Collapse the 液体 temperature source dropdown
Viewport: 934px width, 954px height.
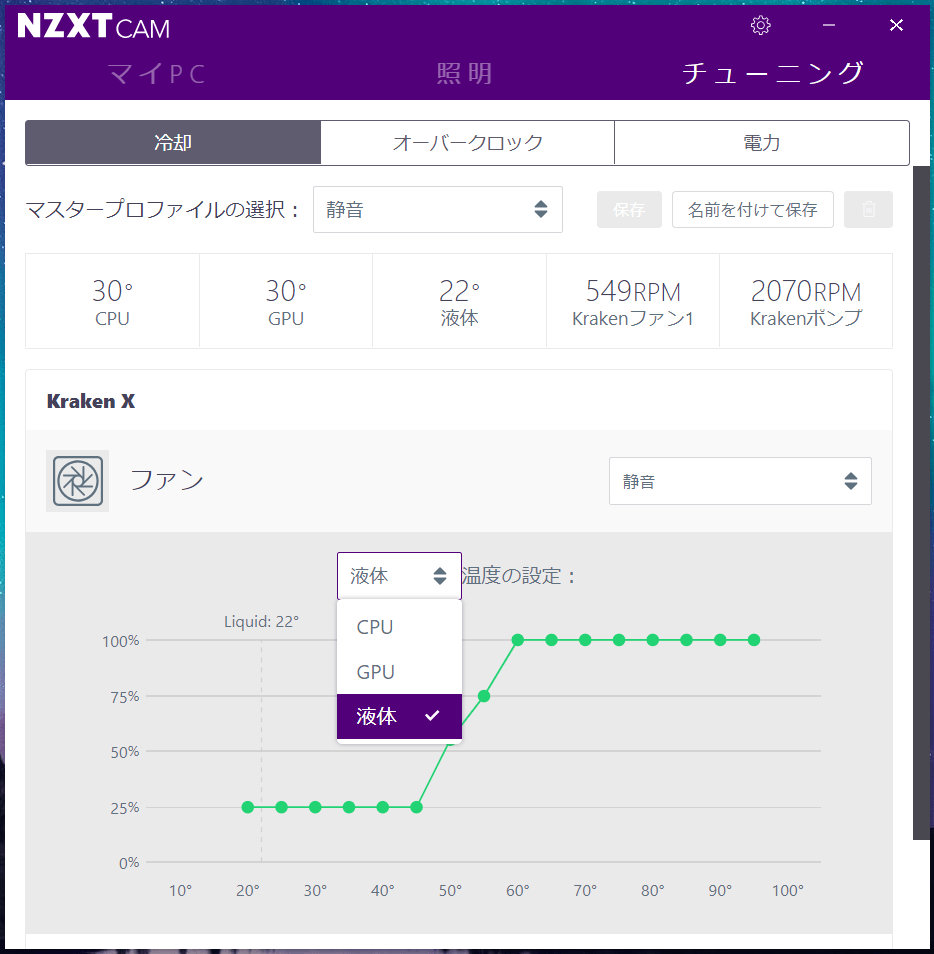point(399,576)
